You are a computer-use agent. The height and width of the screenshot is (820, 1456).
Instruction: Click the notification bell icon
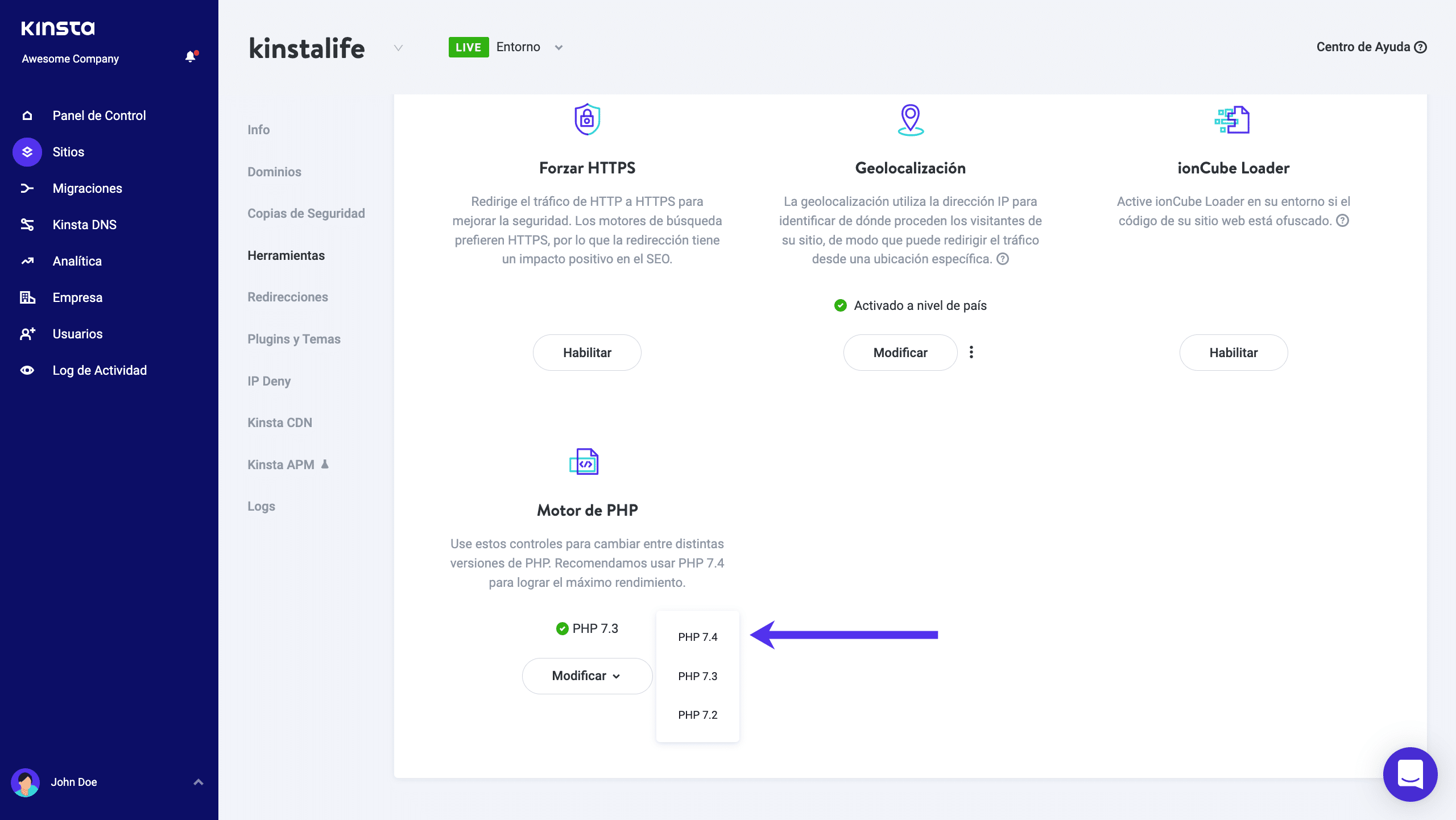coord(191,57)
